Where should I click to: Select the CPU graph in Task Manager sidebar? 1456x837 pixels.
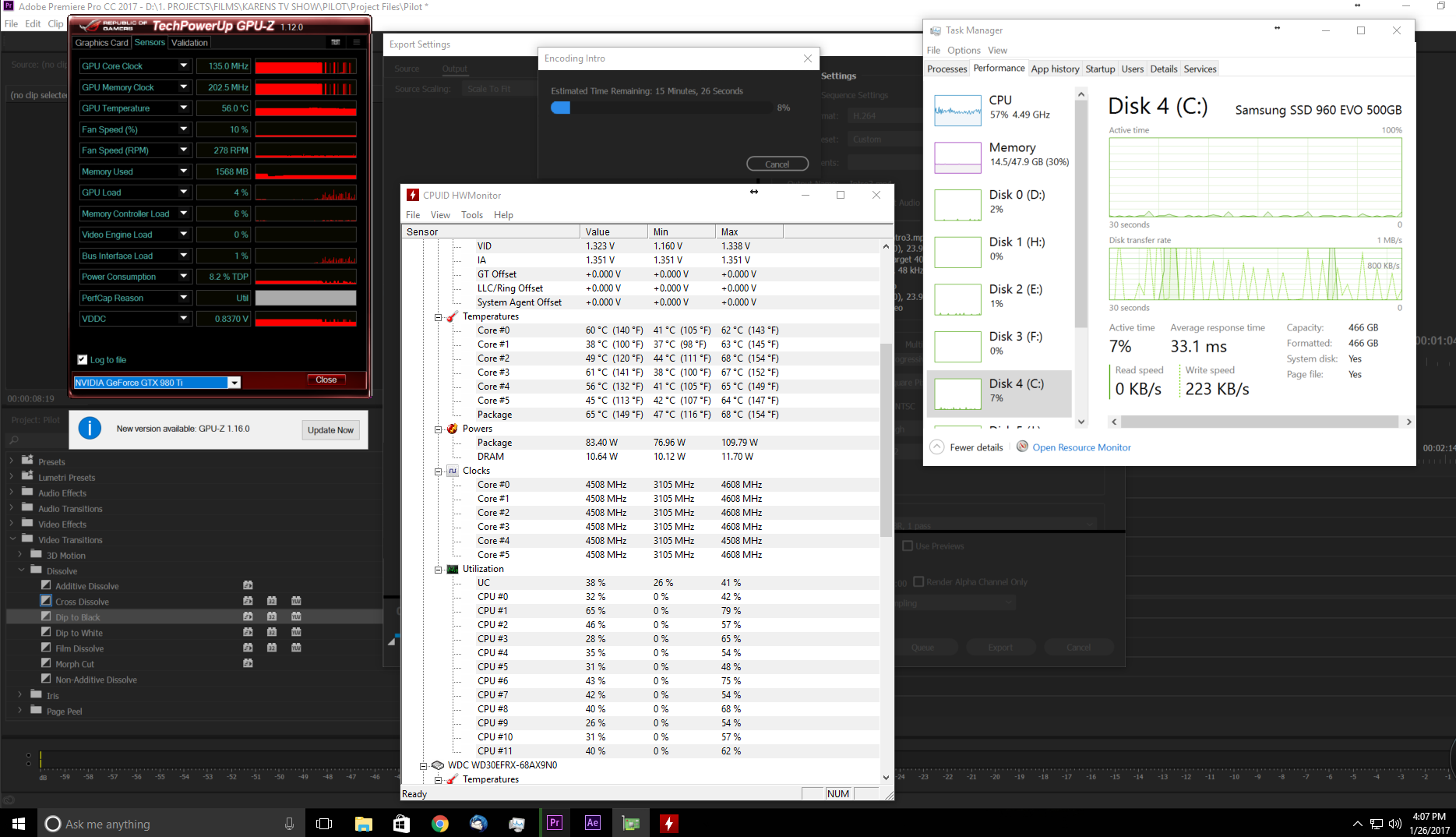point(957,109)
